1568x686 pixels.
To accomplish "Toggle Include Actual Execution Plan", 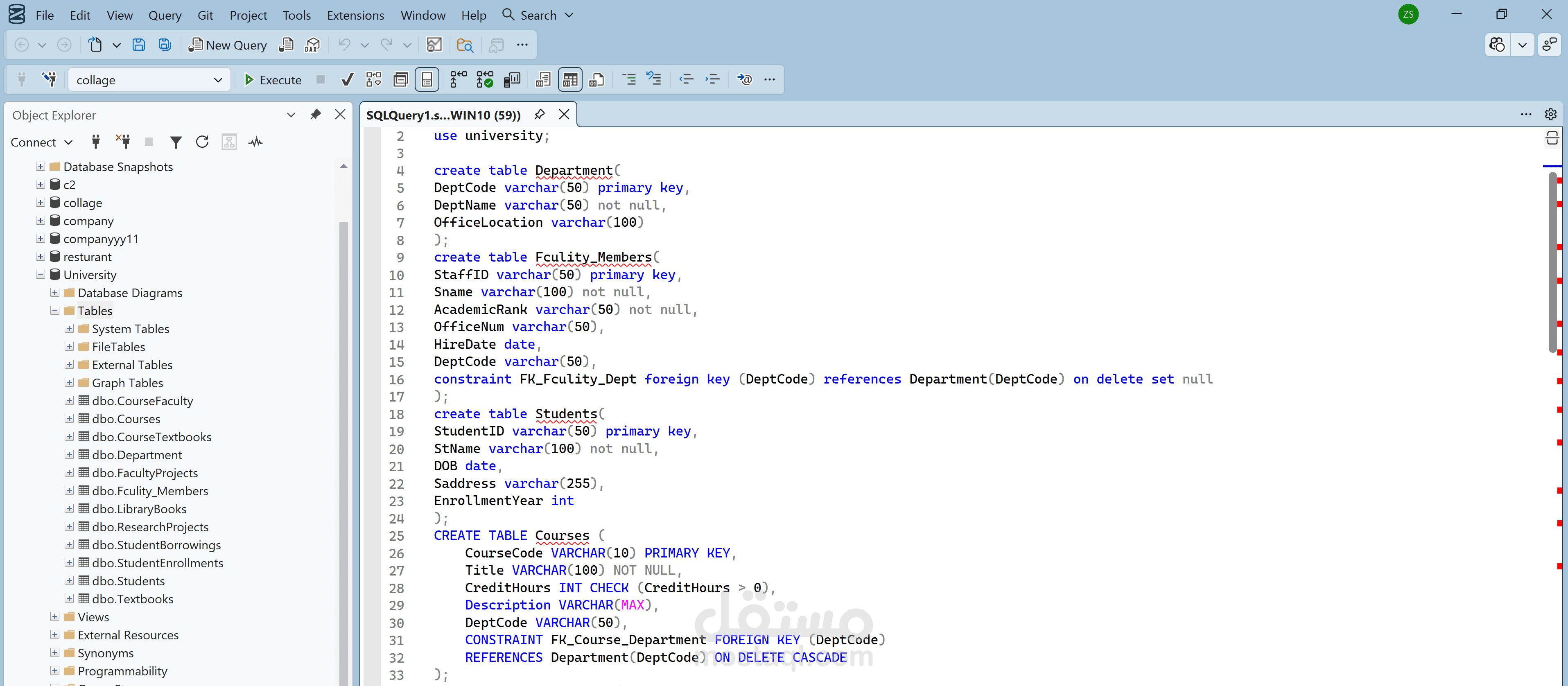I will click(458, 80).
